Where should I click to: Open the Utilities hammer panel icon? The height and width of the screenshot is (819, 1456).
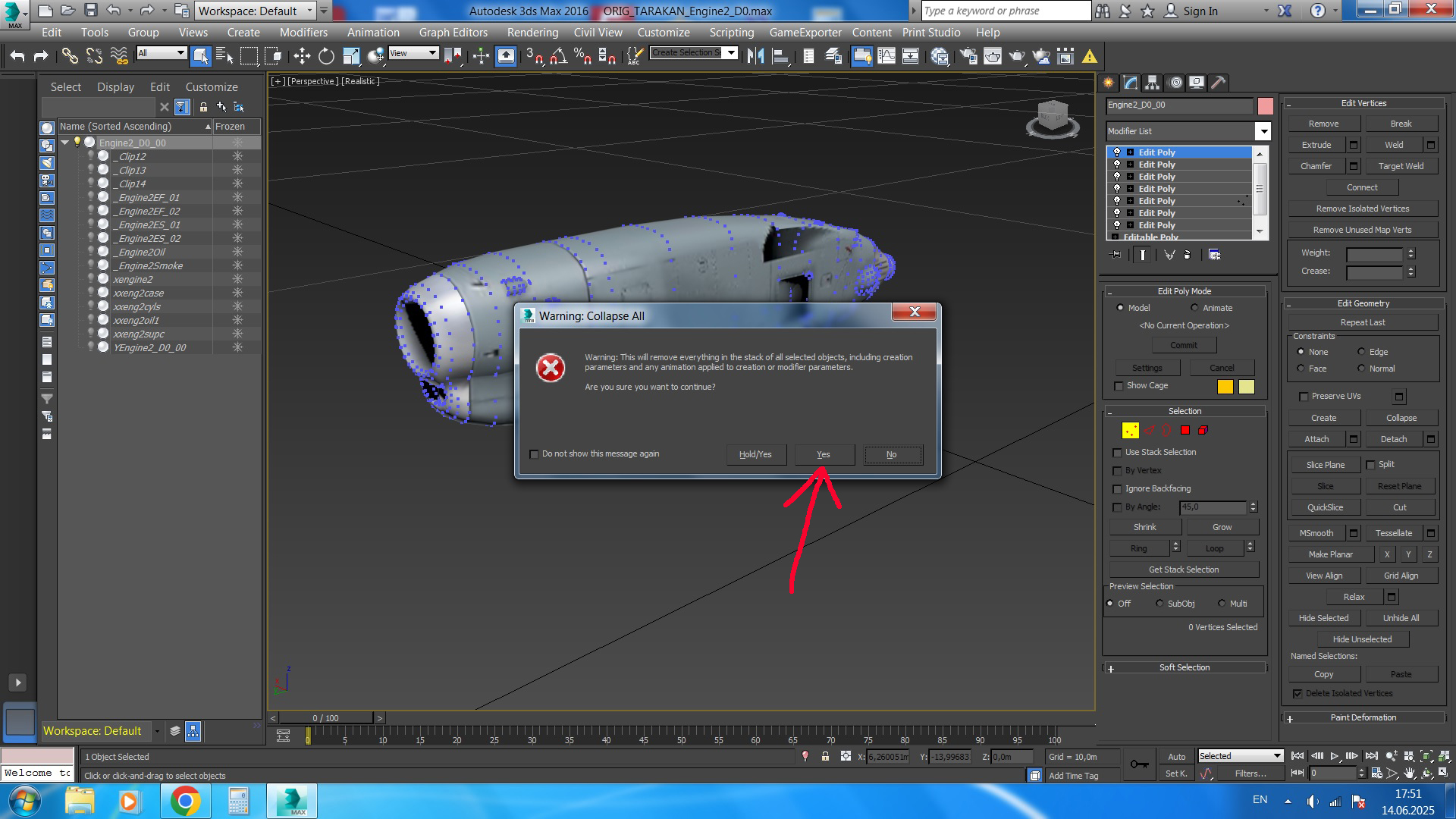click(1218, 83)
